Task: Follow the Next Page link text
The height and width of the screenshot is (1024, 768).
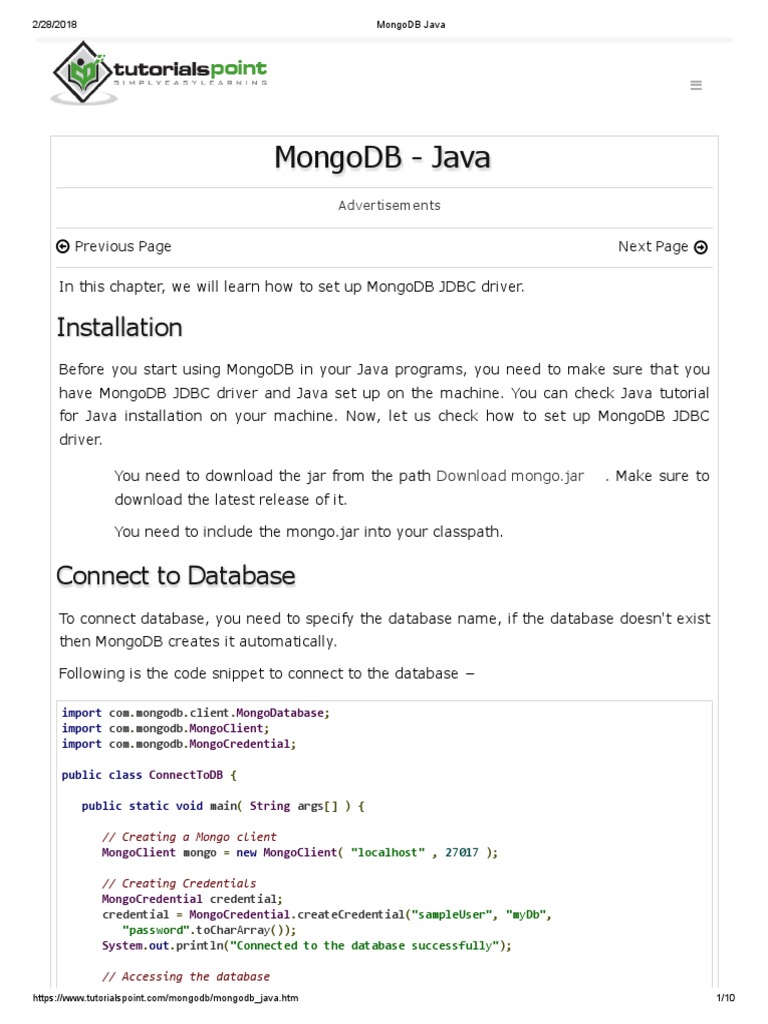Action: click(653, 247)
